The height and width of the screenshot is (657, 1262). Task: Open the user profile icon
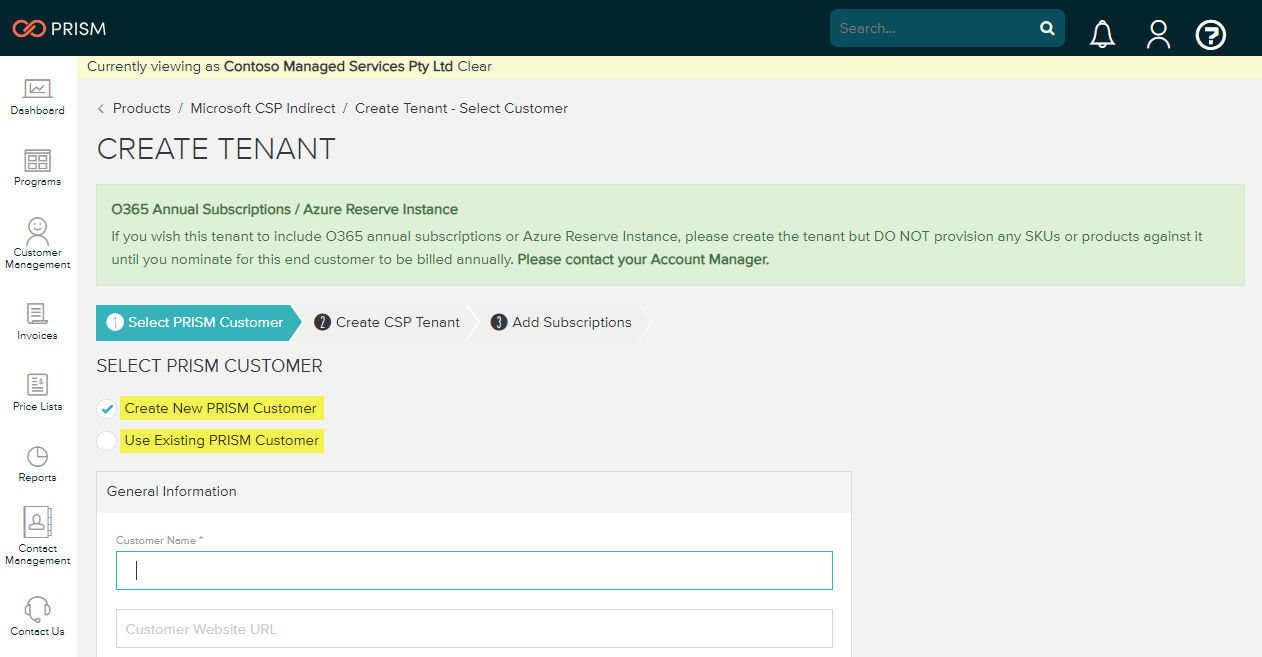click(x=1158, y=35)
